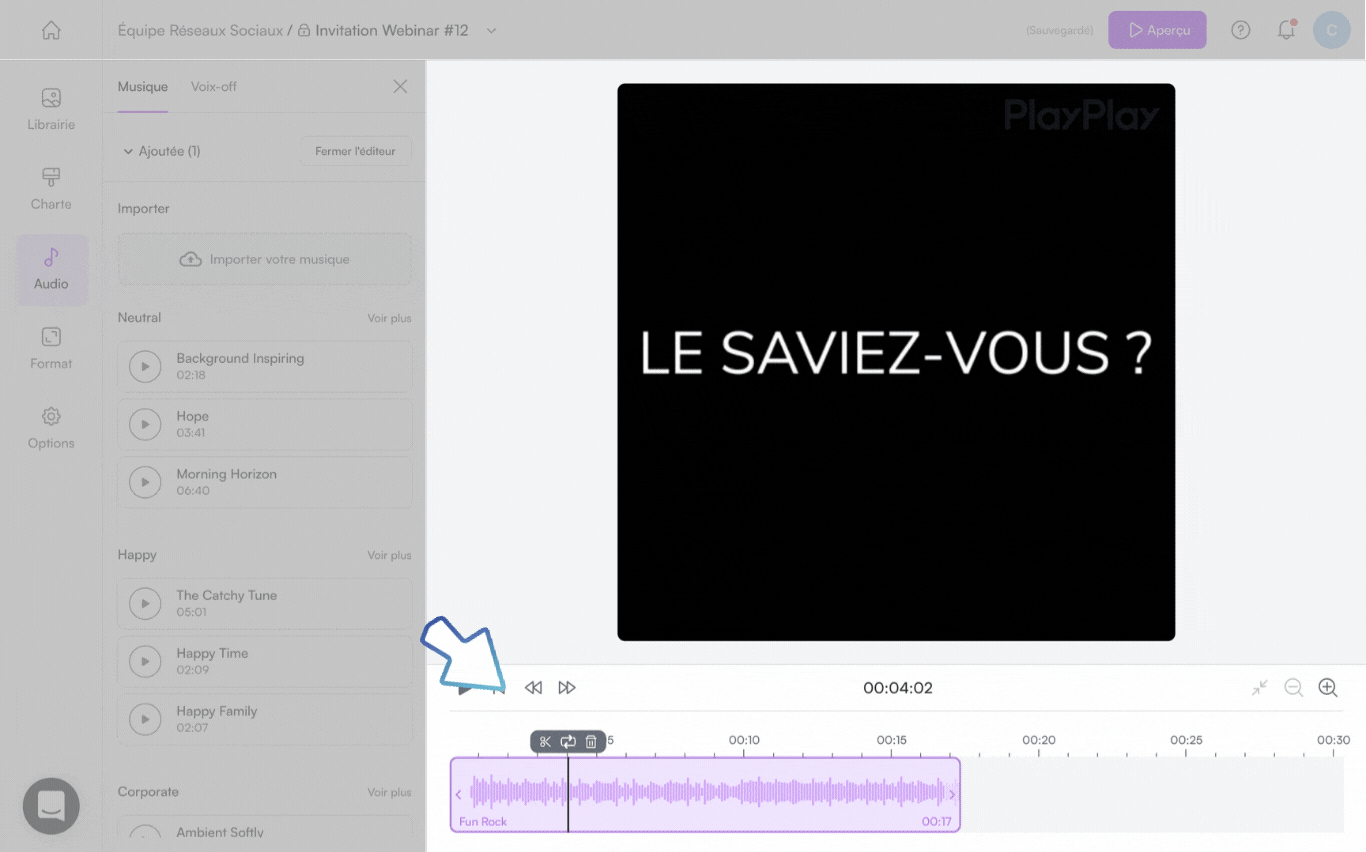Click Importer votre musique upload area
Image resolution: width=1366 pixels, height=852 pixels.
point(265,259)
